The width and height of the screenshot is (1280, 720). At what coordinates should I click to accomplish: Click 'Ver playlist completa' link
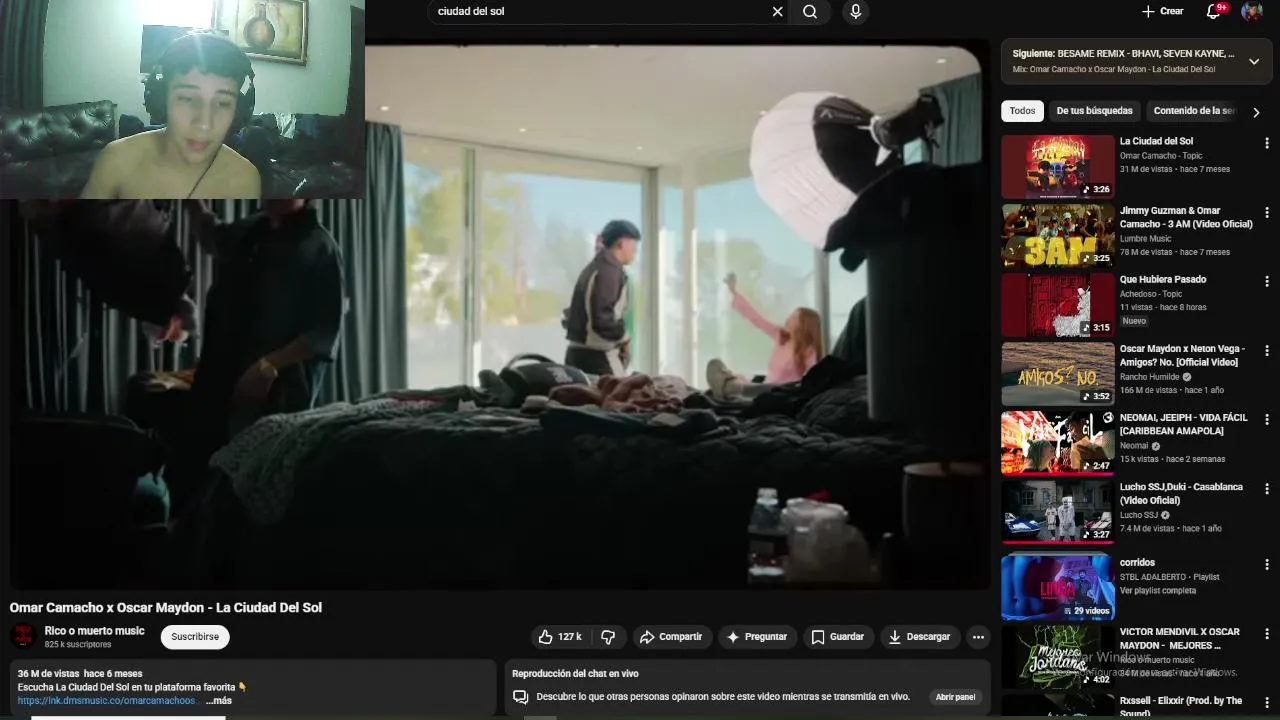pyautogui.click(x=1158, y=590)
